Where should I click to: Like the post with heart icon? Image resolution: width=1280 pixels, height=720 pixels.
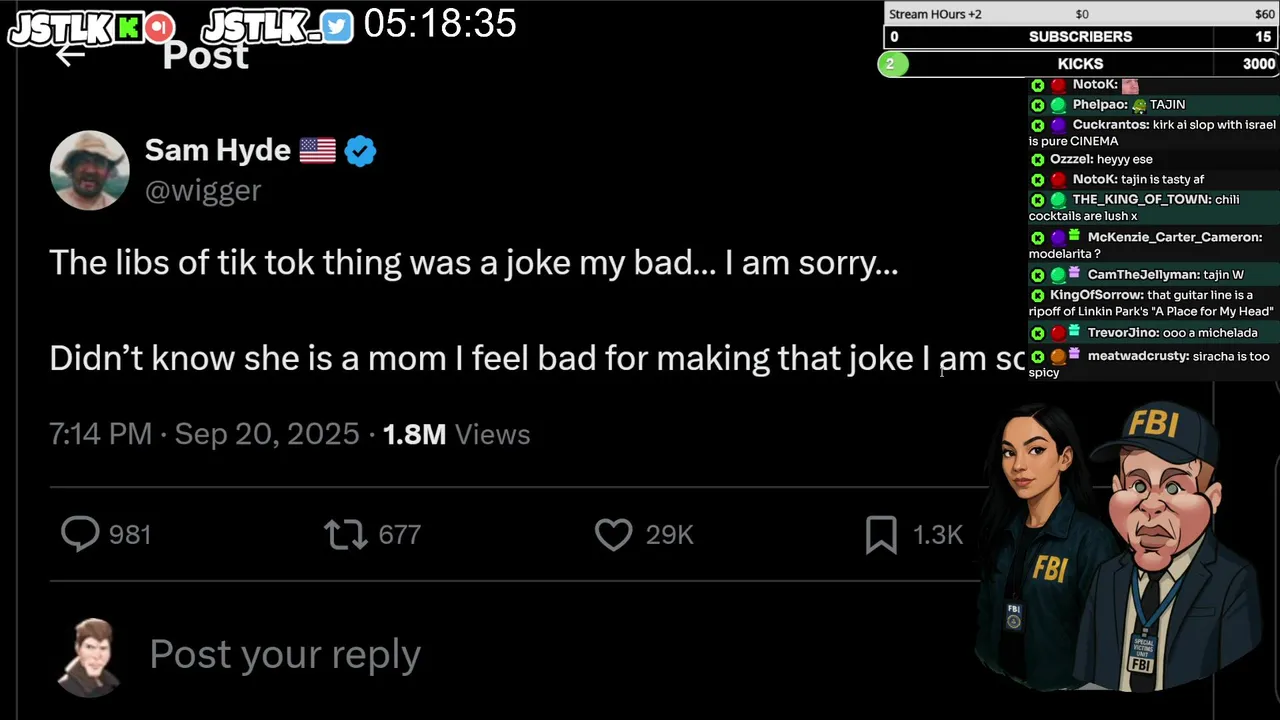[x=613, y=535]
